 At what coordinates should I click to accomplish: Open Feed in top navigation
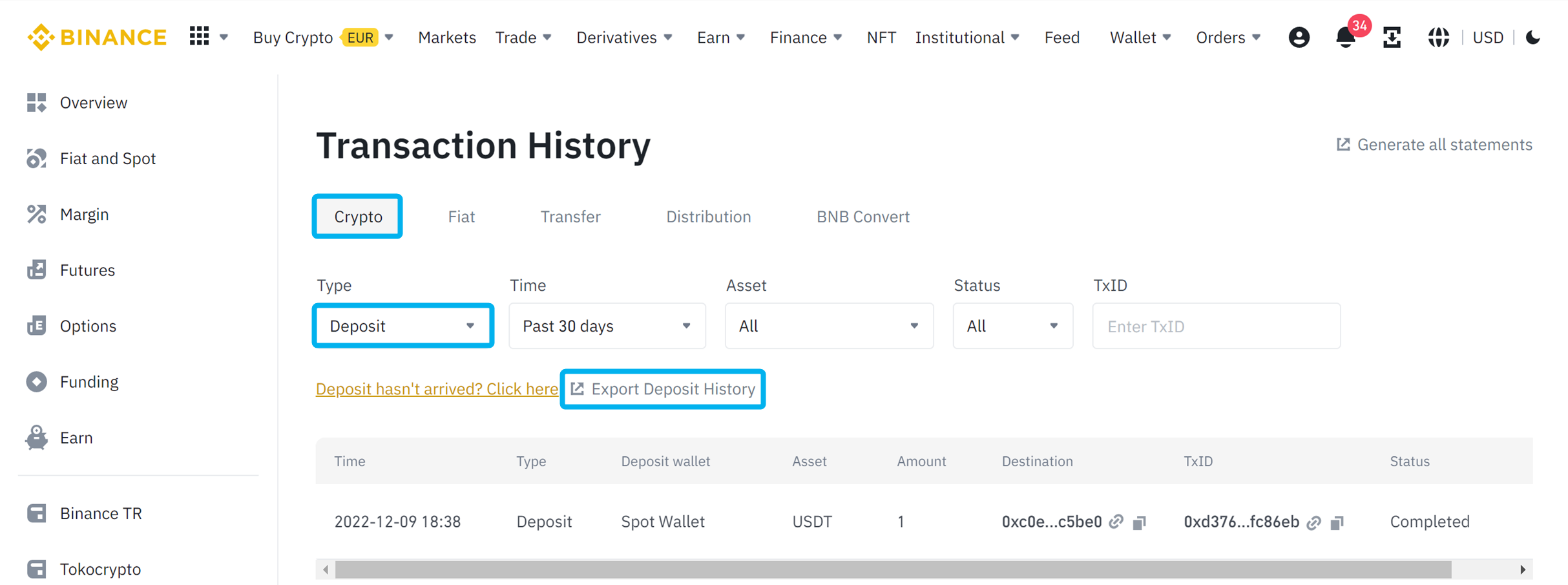tap(1062, 37)
